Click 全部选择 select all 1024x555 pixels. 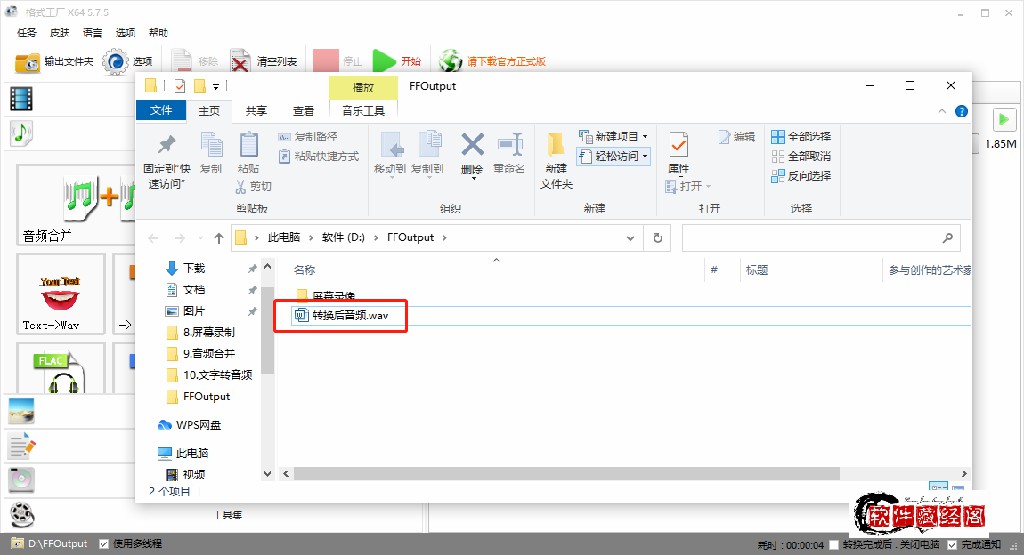click(801, 136)
